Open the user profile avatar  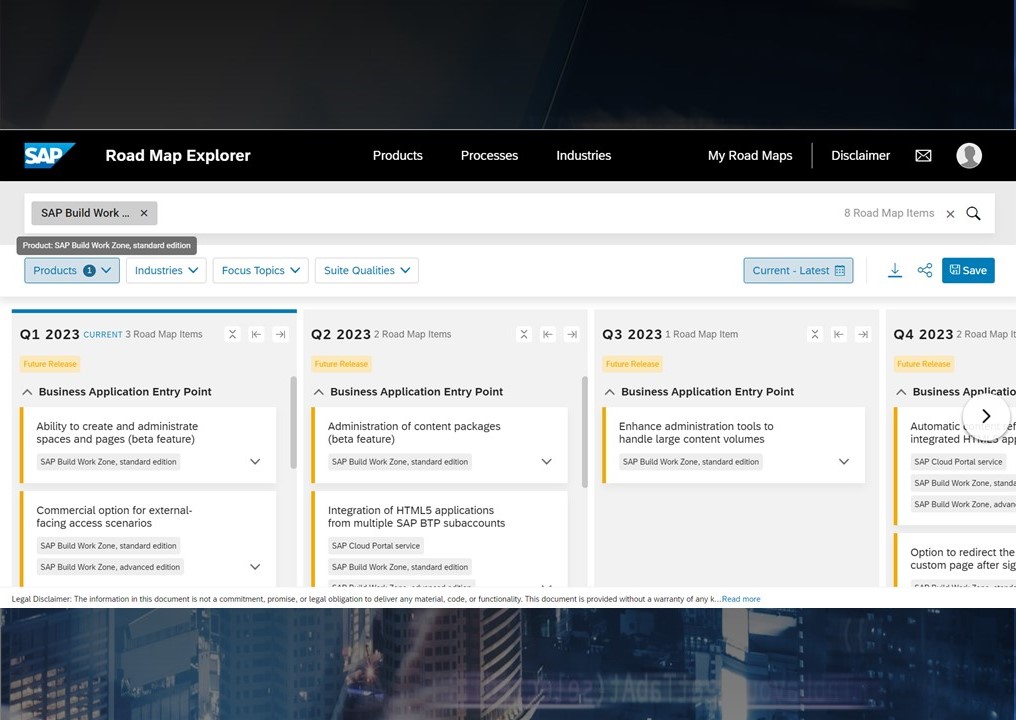[968, 155]
